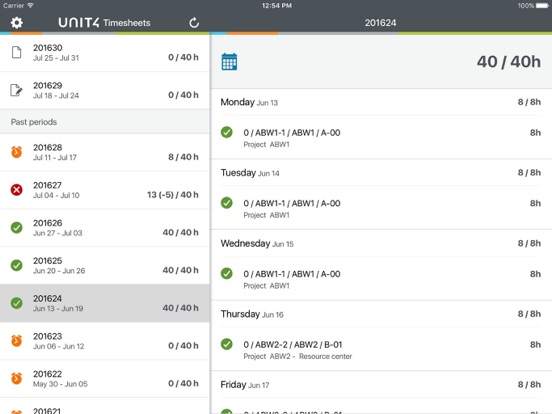Tap the battery indicator in the status bar
The image size is (552, 414).
click(x=542, y=6)
